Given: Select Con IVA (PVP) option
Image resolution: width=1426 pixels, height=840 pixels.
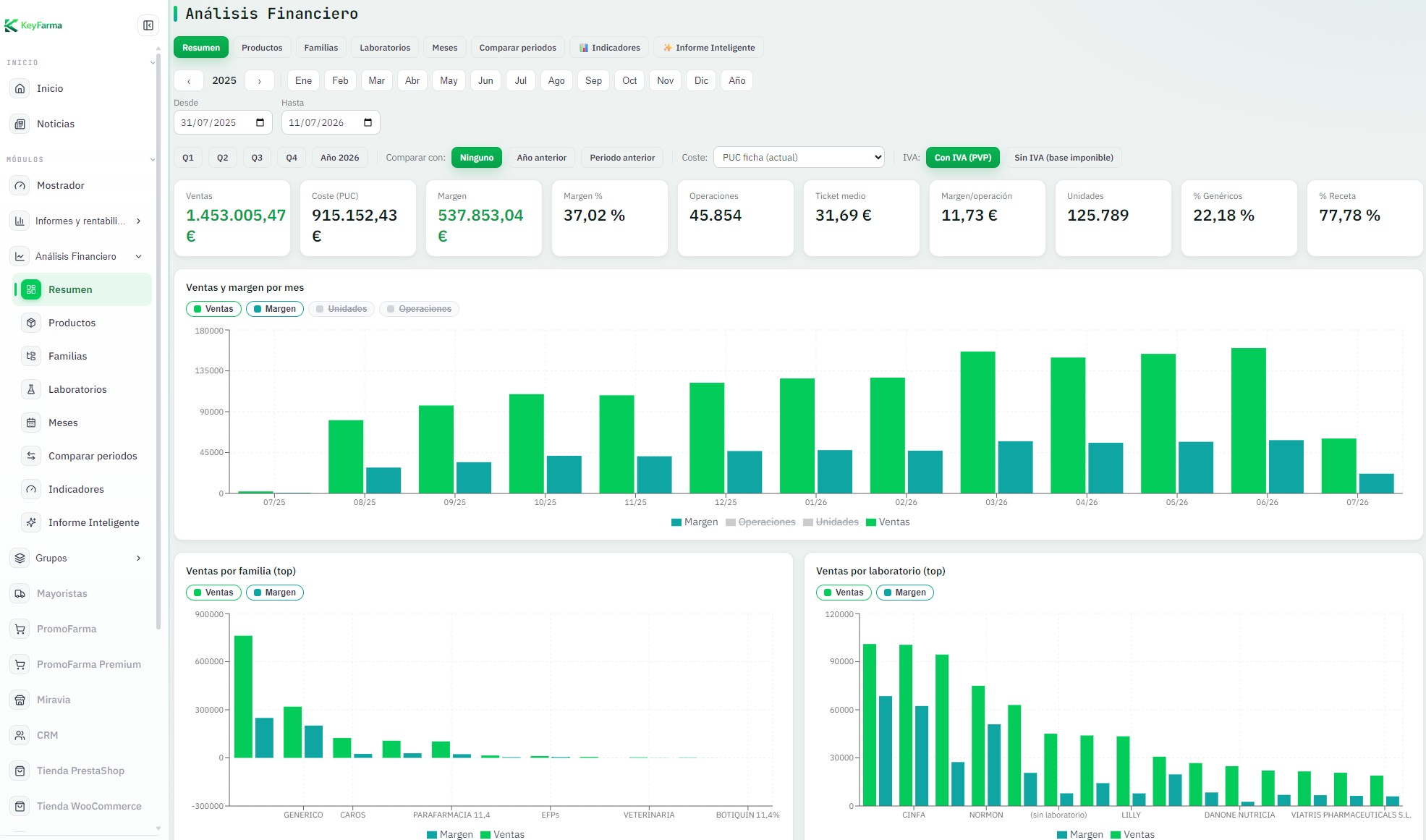Looking at the screenshot, I should [962, 158].
